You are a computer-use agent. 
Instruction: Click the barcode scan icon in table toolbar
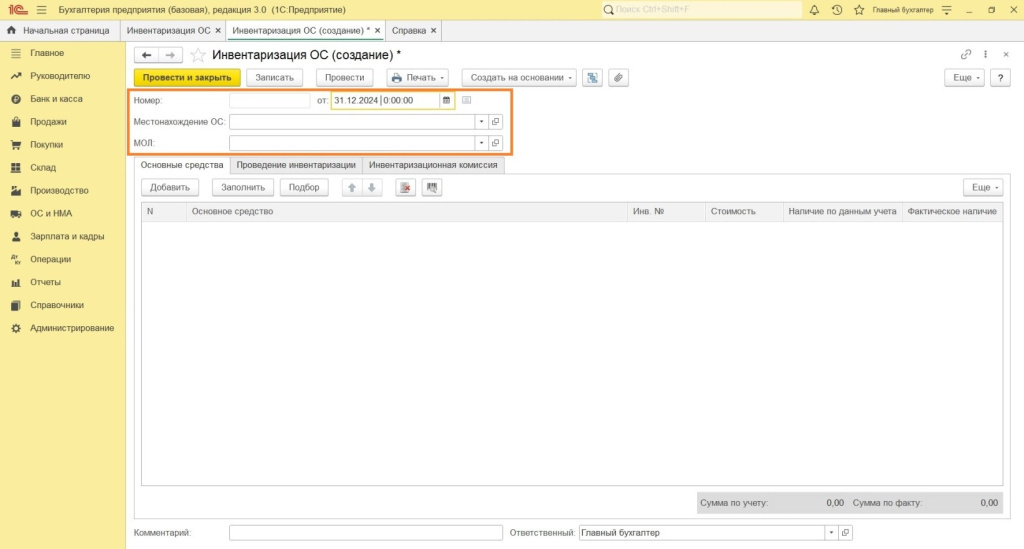[x=432, y=187]
